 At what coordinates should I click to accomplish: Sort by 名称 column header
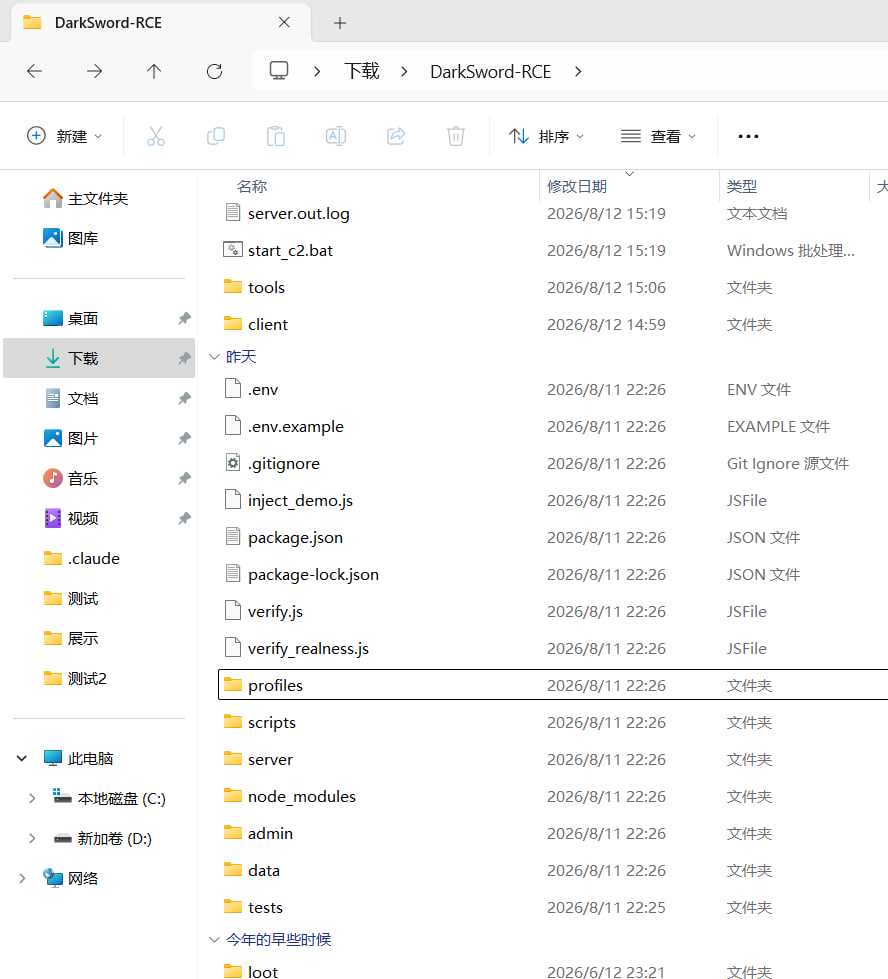click(252, 186)
